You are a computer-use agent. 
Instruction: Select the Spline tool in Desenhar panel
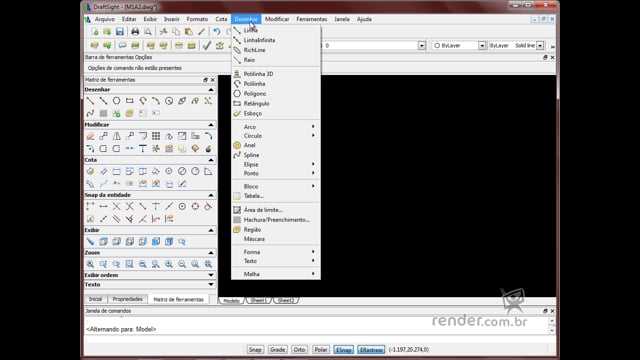(90, 113)
